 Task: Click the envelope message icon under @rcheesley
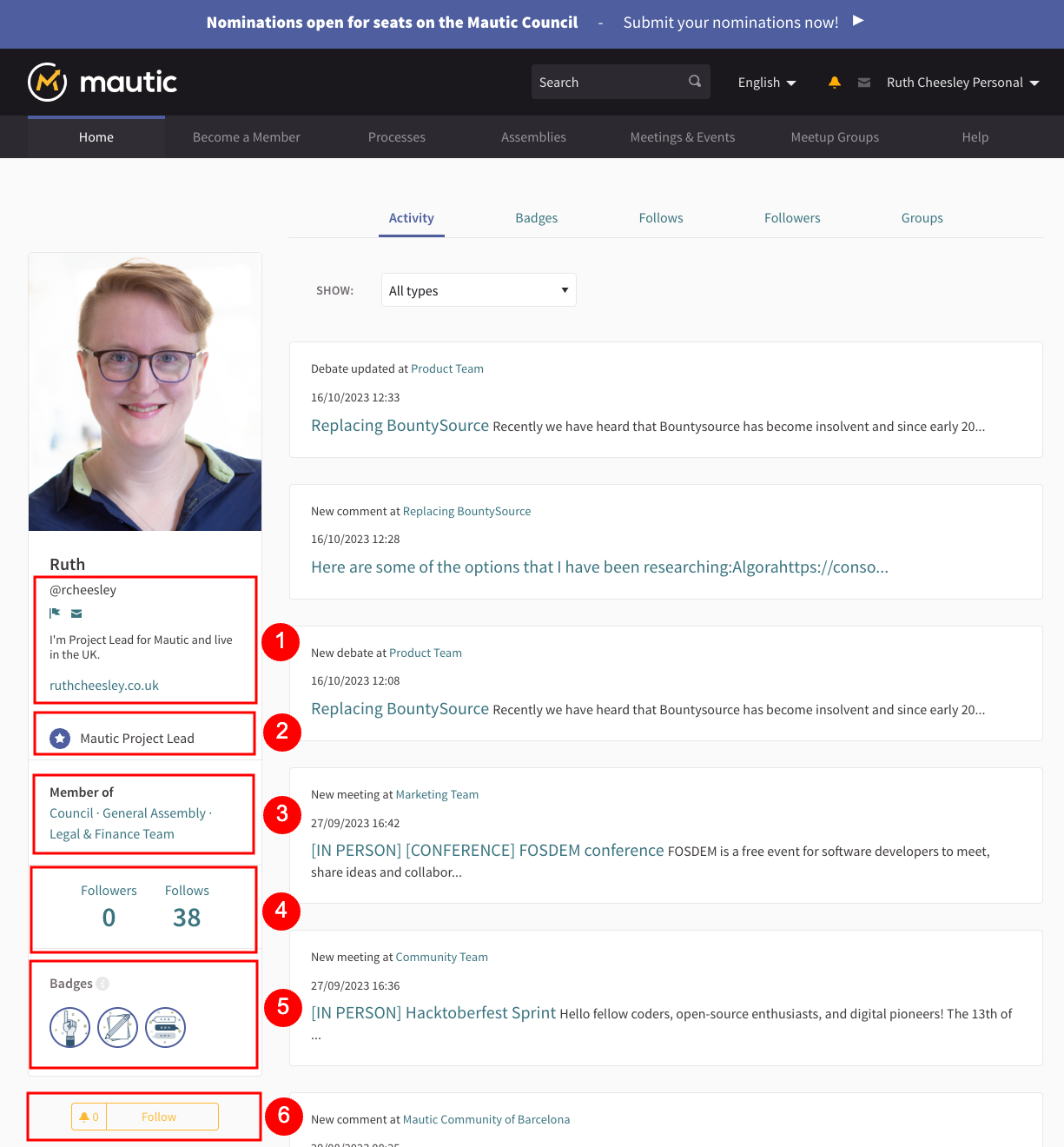[76, 613]
